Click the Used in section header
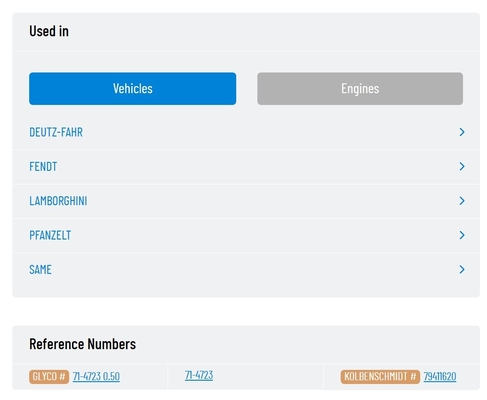Screen dimensions: 487x400 (x=49, y=31)
